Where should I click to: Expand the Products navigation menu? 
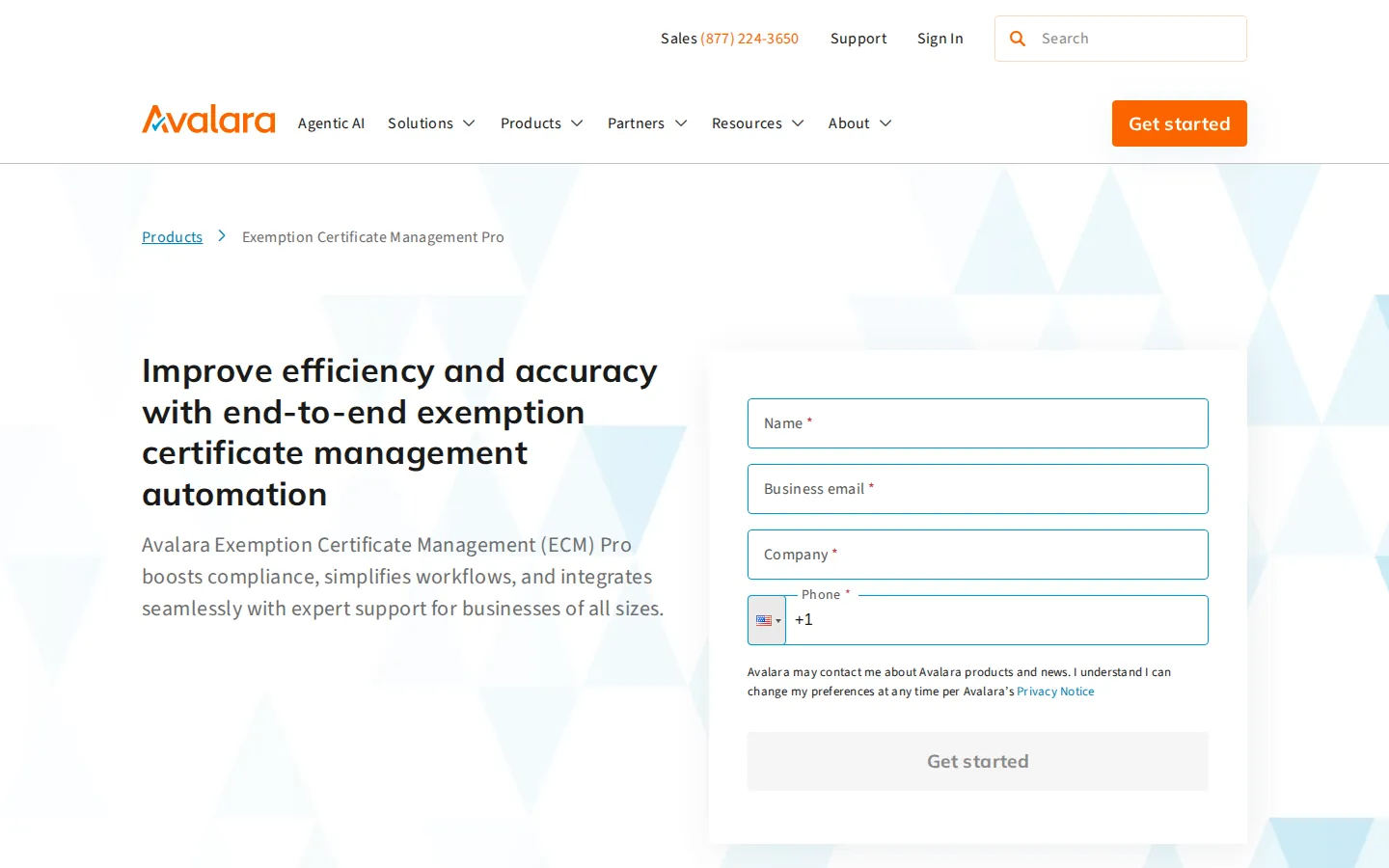point(542,123)
